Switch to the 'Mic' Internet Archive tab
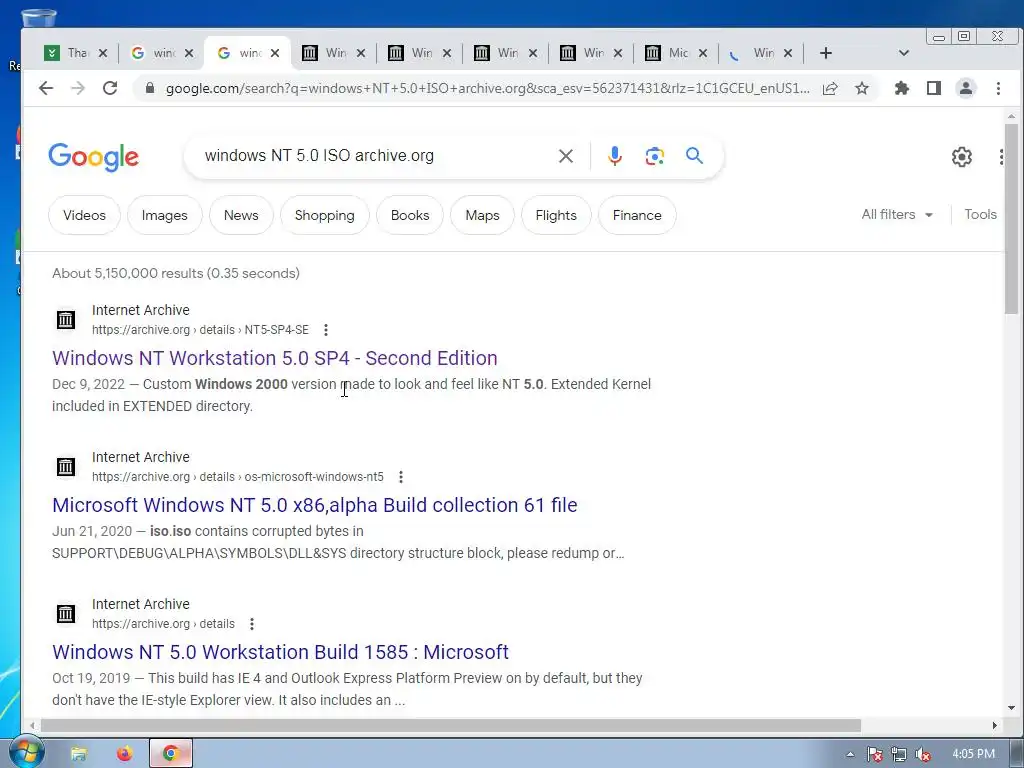The height and width of the screenshot is (768, 1024). pos(667,53)
